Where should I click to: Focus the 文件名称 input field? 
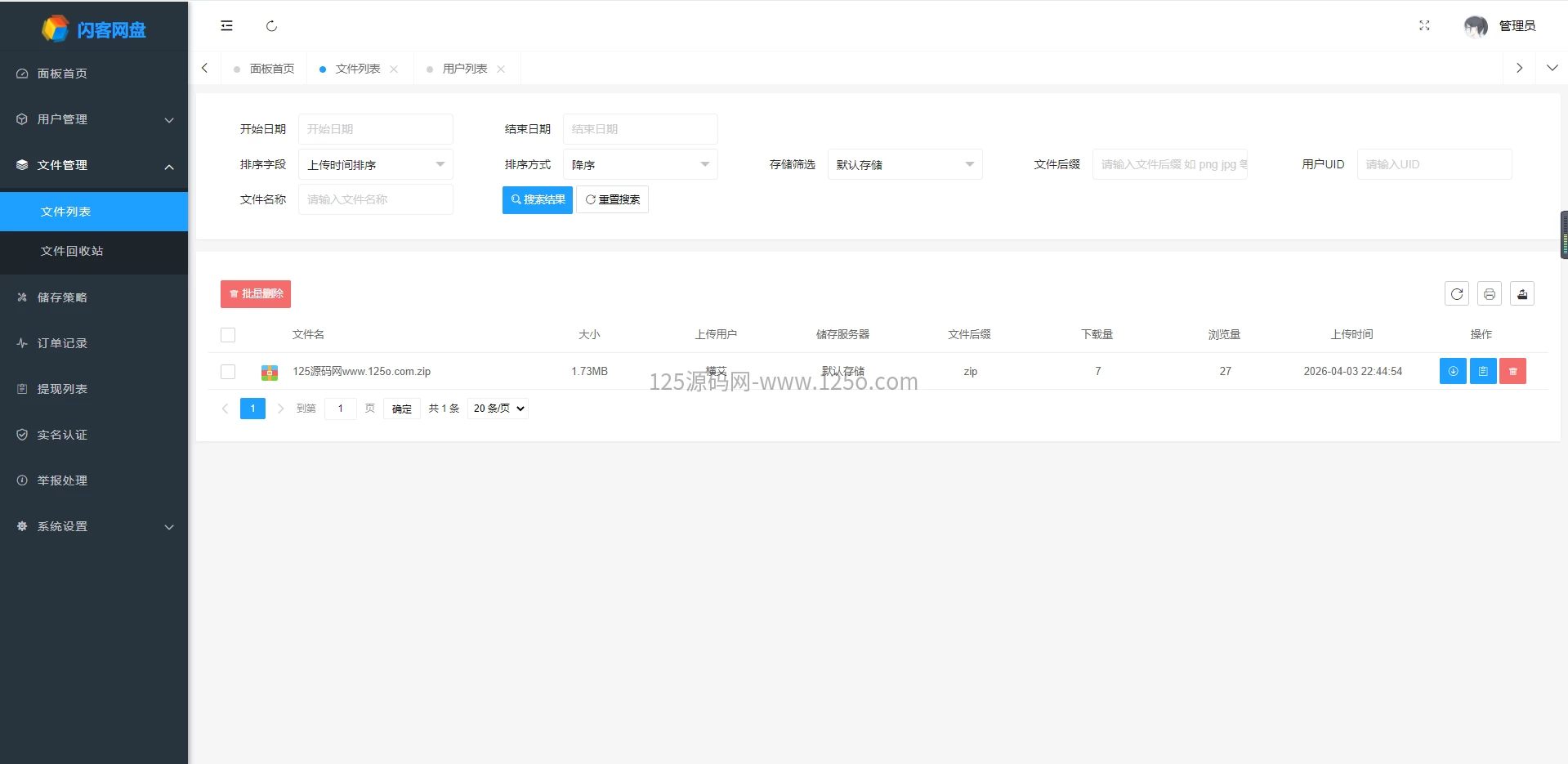point(375,199)
